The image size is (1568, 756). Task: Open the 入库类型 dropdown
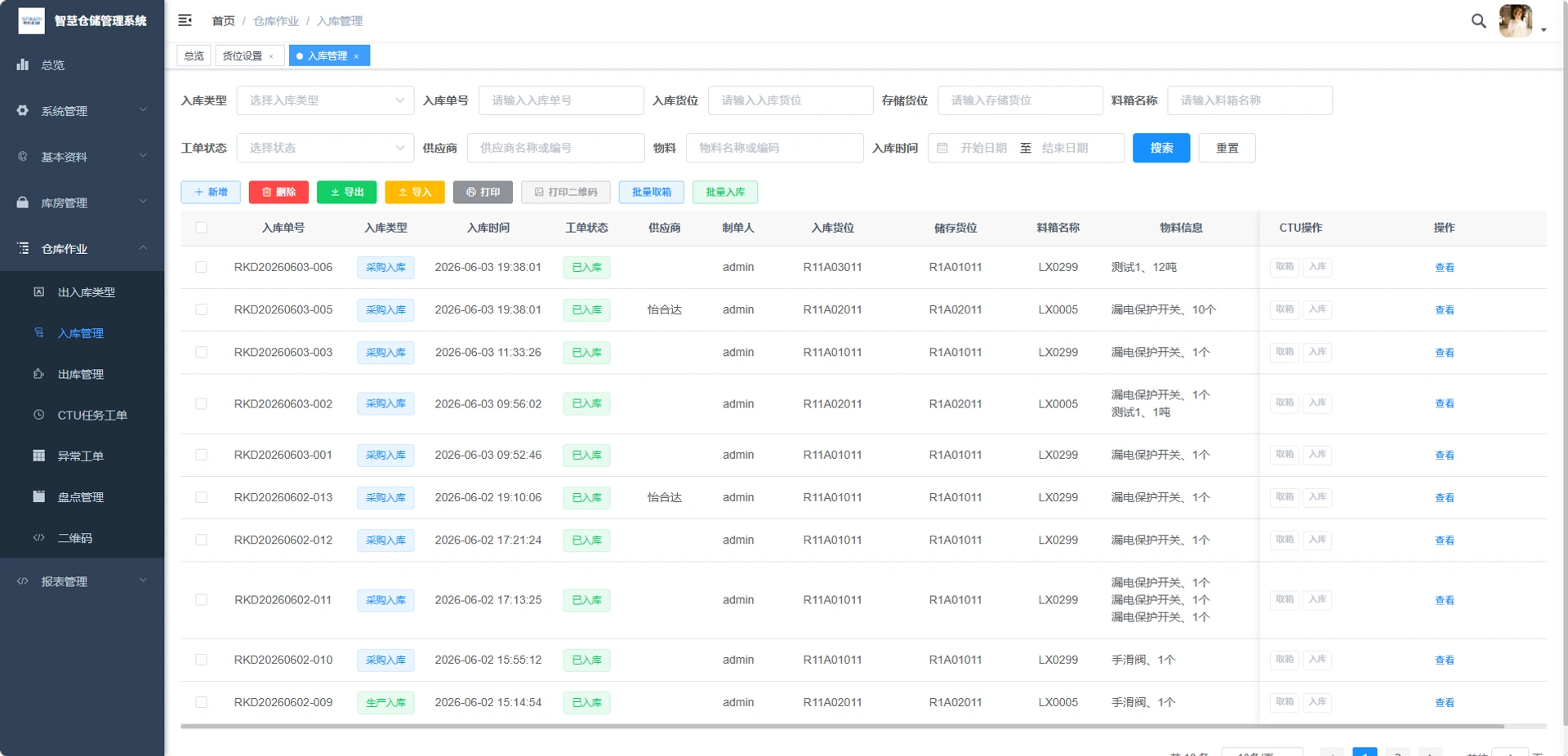pos(325,100)
